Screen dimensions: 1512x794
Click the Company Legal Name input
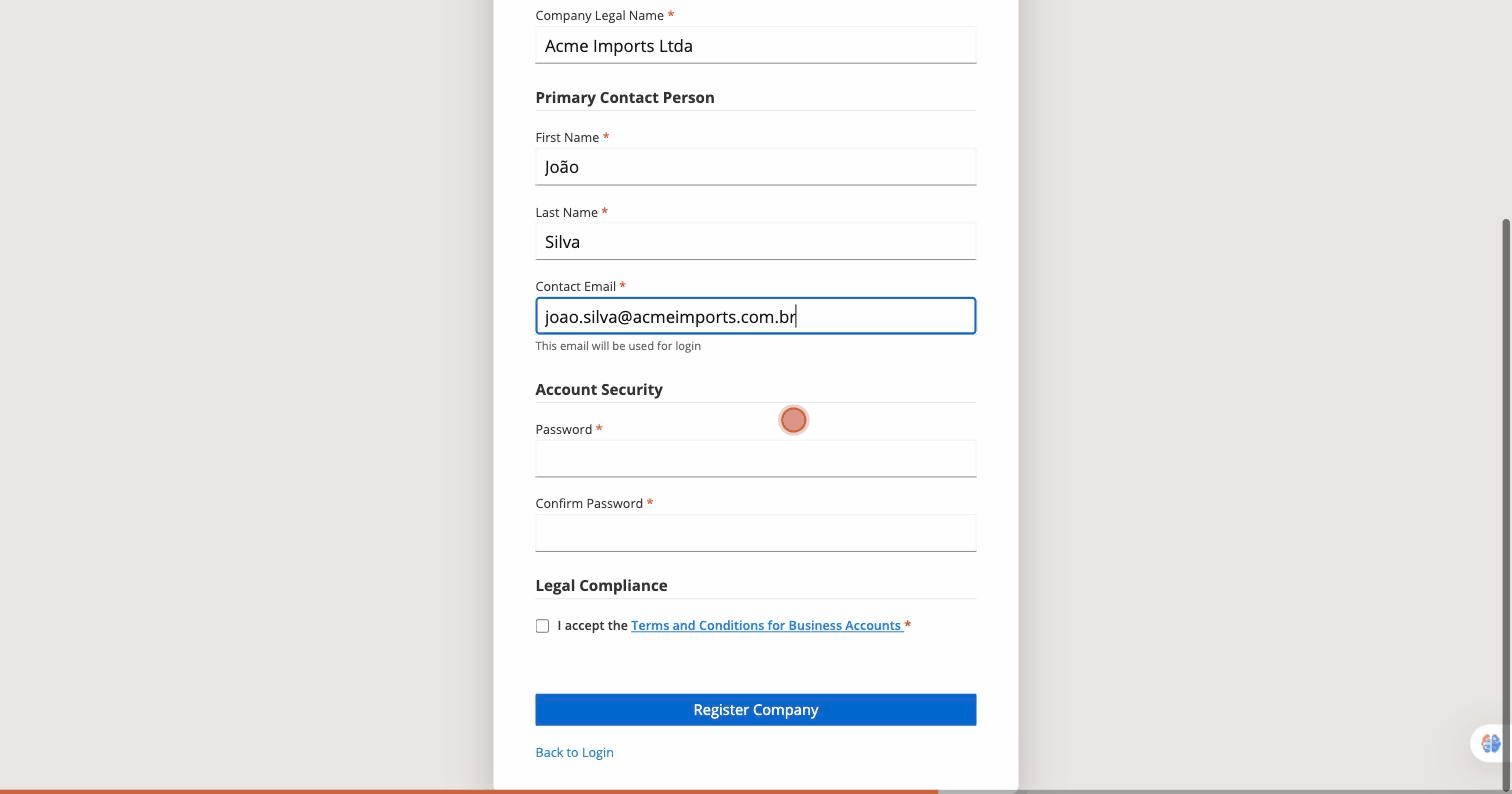point(755,45)
